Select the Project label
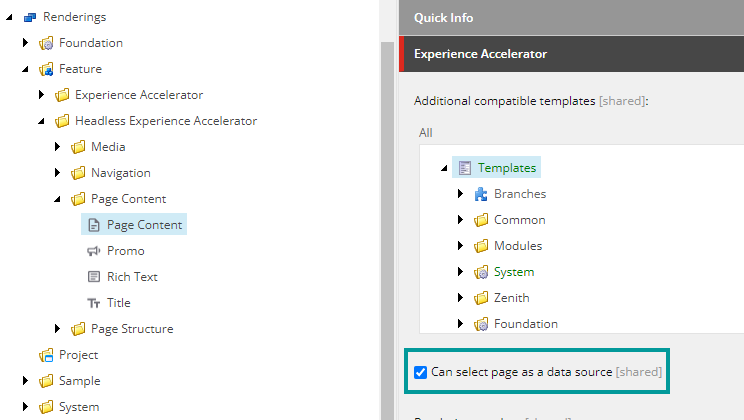This screenshot has height=420, width=744. click(x=78, y=355)
